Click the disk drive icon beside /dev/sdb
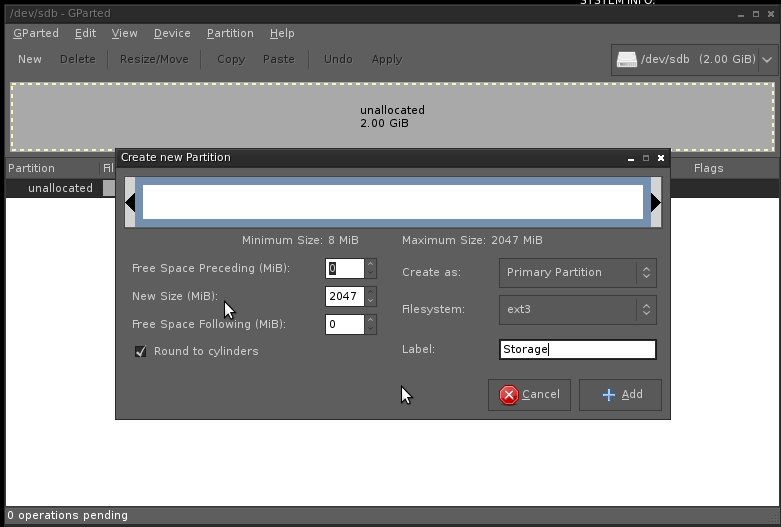The height and width of the screenshot is (527, 781). tap(627, 59)
